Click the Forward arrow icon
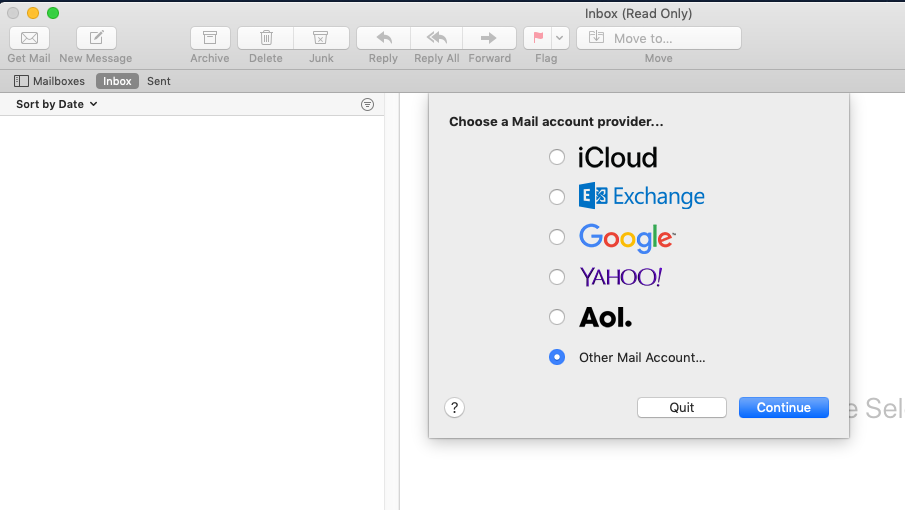Image resolution: width=905 pixels, height=510 pixels. (489, 38)
